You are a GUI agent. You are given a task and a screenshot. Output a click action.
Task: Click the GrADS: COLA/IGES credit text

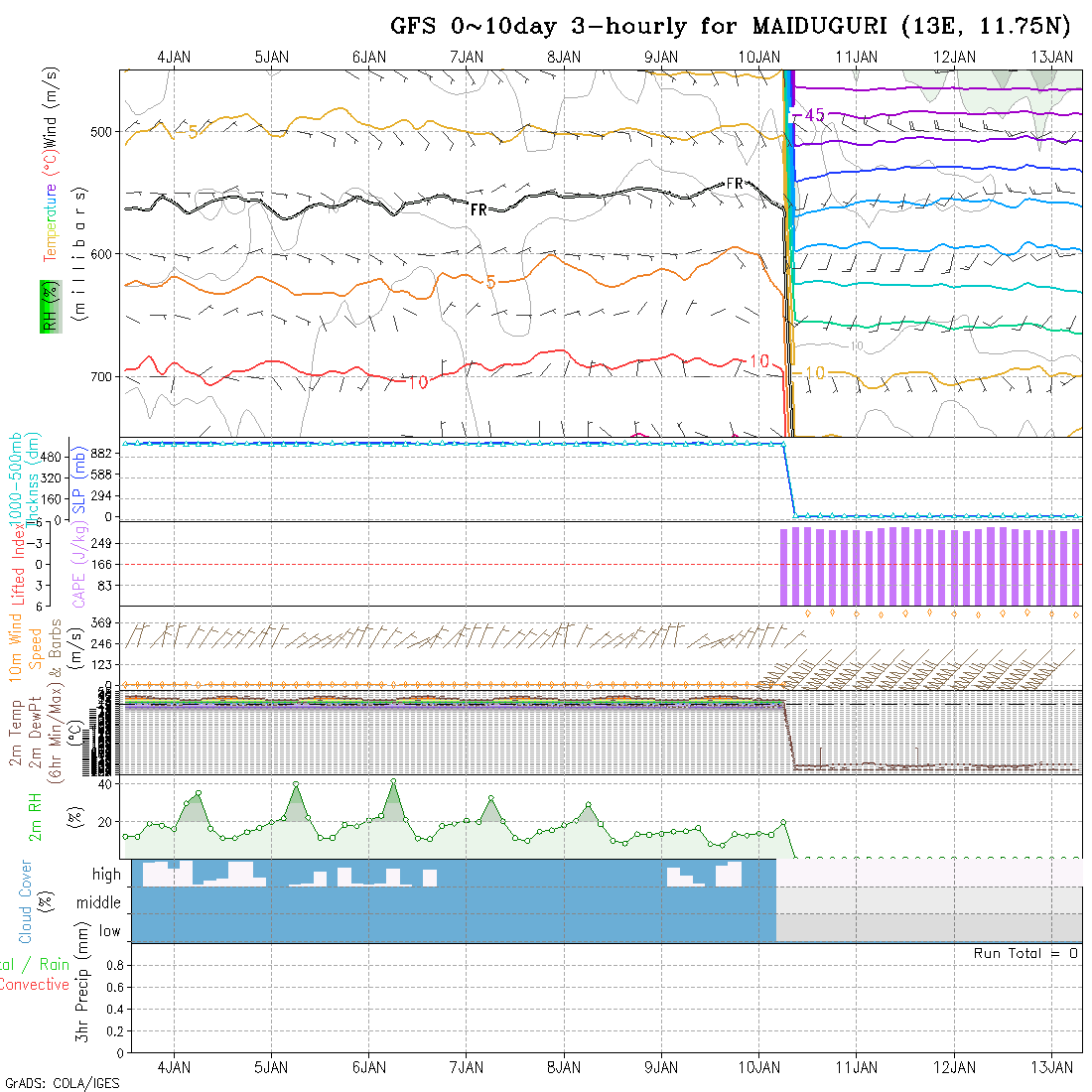tap(62, 1084)
